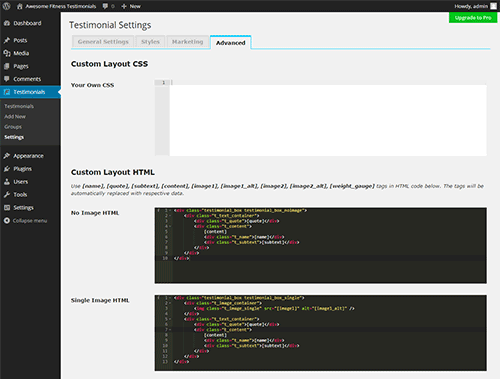The image size is (500, 379).
Task: Click the Your Own CSS label
Action: pos(92,85)
